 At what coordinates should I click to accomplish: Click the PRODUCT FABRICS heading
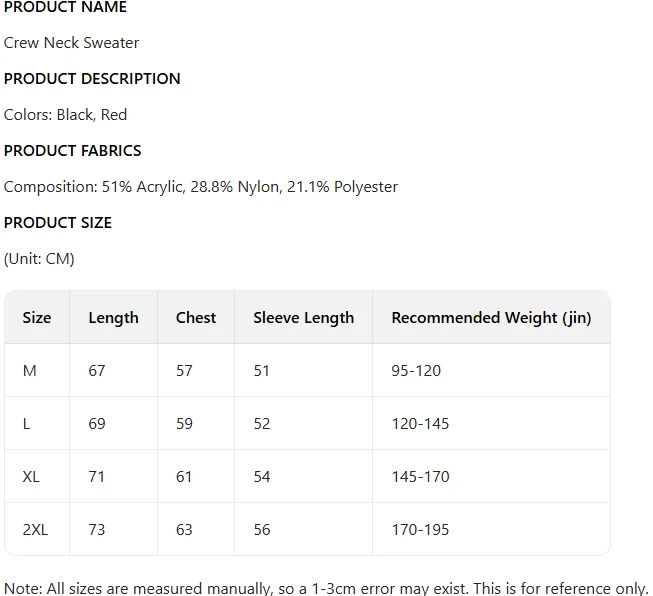[72, 151]
